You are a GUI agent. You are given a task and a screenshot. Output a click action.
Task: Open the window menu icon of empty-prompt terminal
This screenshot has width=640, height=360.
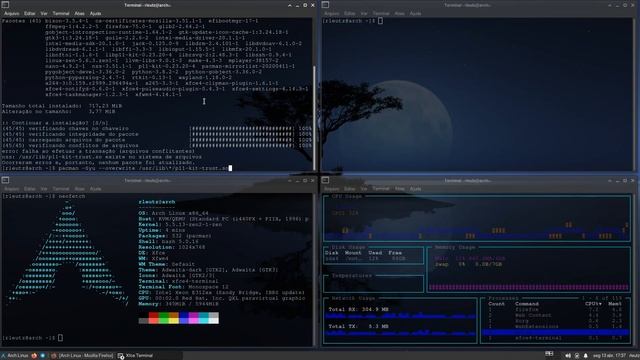325,5
